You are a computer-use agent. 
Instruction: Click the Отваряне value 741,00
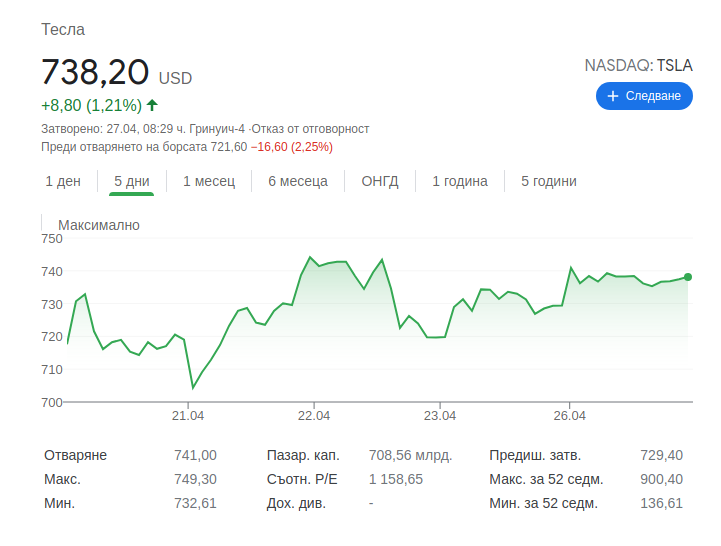[x=195, y=455]
